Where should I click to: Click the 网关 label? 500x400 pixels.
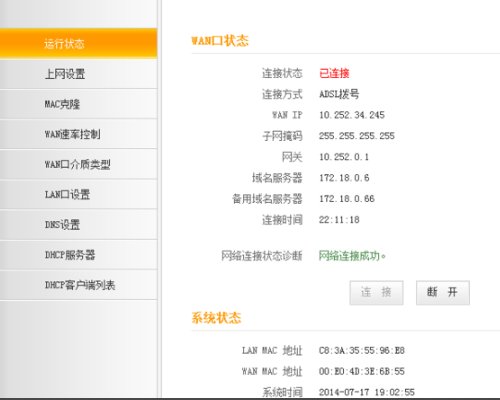coord(292,157)
